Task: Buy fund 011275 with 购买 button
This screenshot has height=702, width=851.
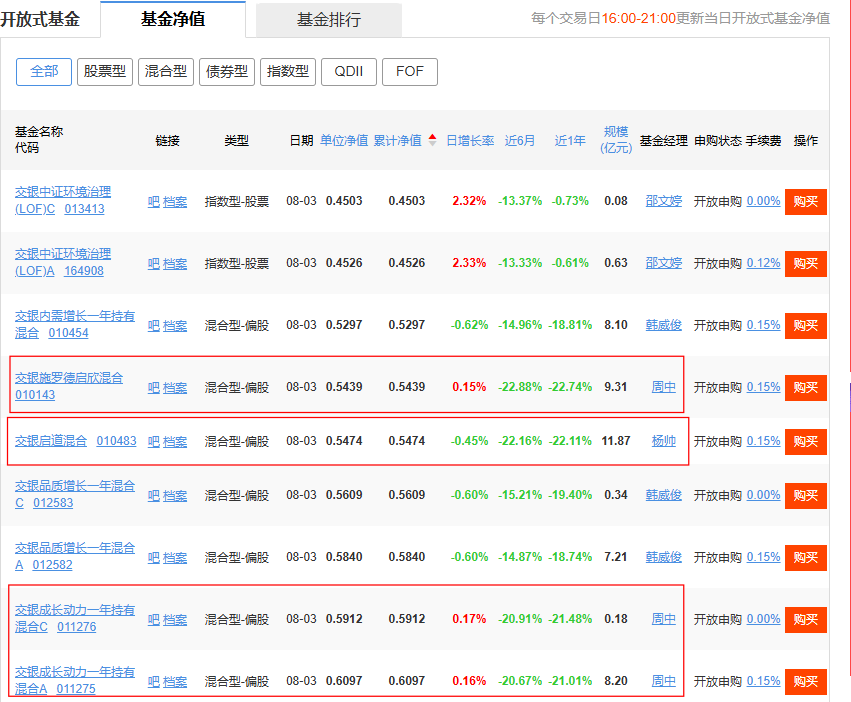Action: click(x=806, y=681)
